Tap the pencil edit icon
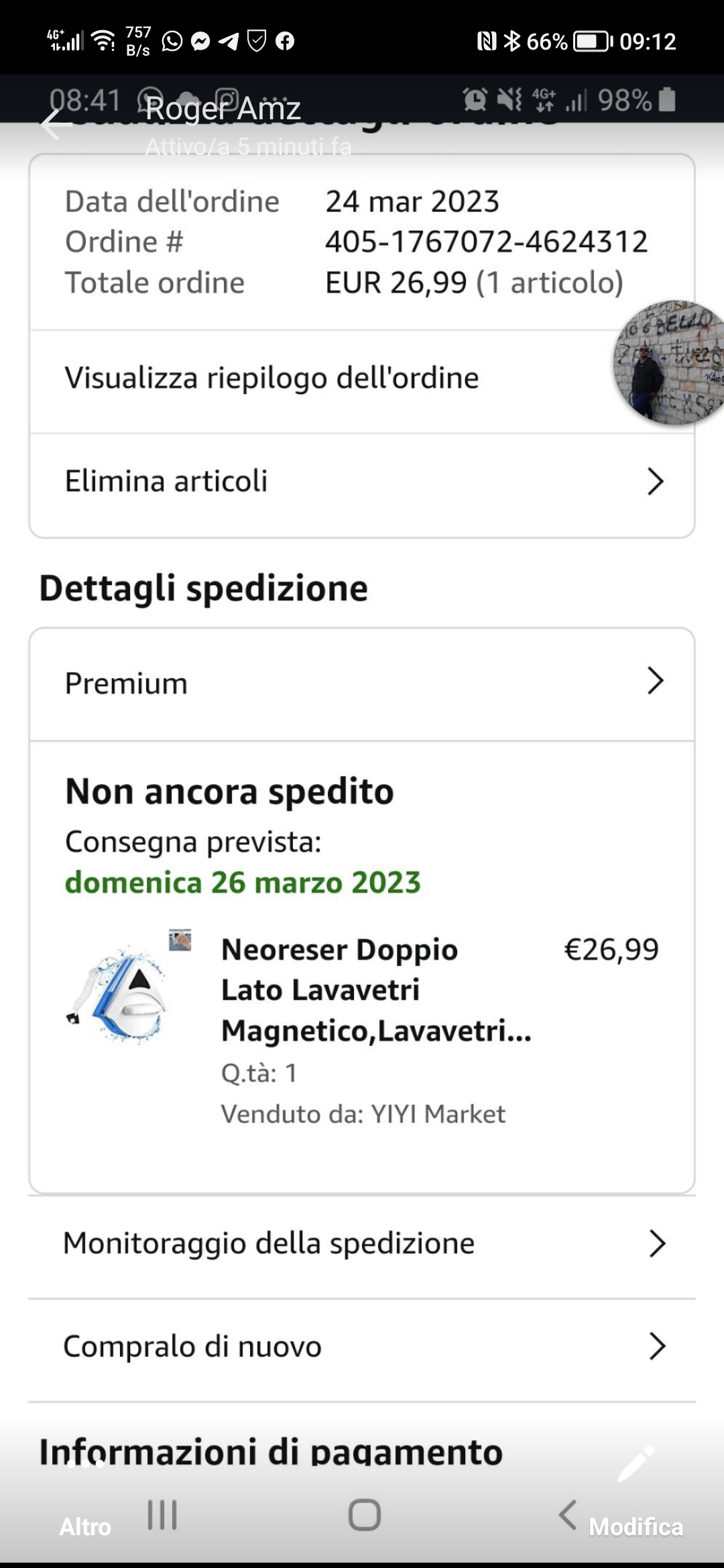Viewport: 724px width, 1568px height. pyautogui.click(x=634, y=1463)
